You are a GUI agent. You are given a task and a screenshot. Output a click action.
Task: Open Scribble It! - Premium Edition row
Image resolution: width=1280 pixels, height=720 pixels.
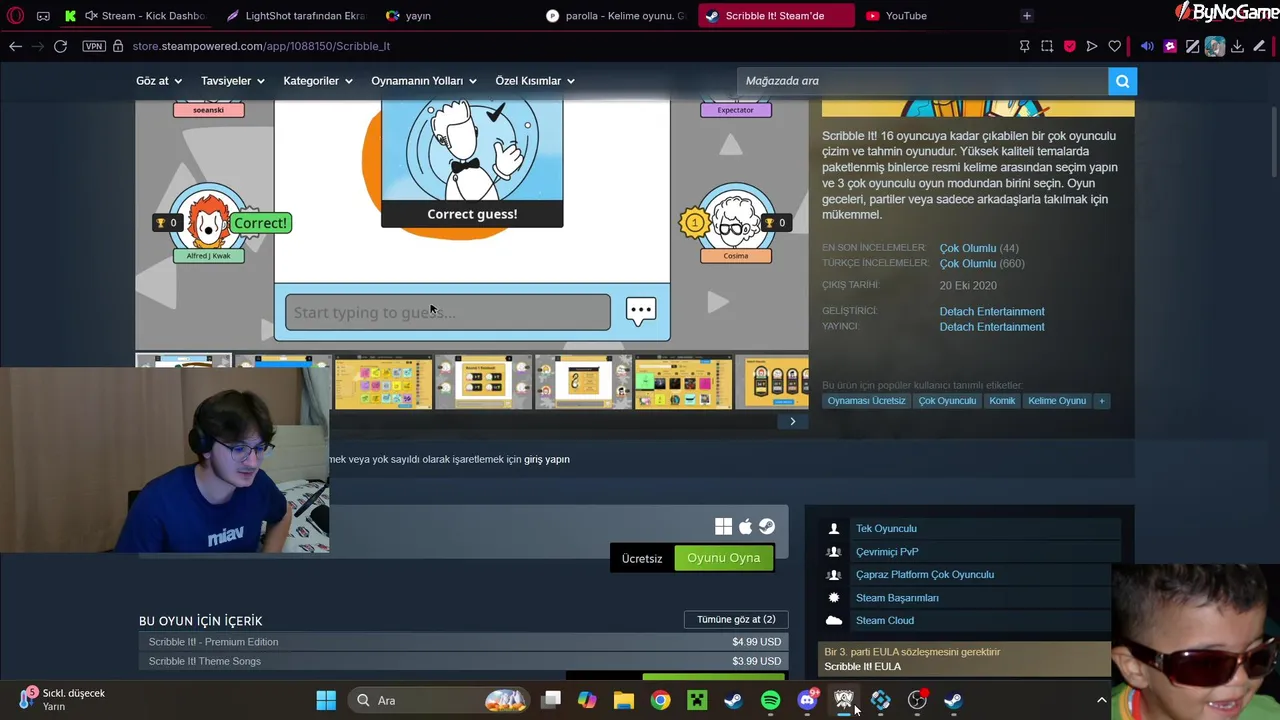[464, 642]
